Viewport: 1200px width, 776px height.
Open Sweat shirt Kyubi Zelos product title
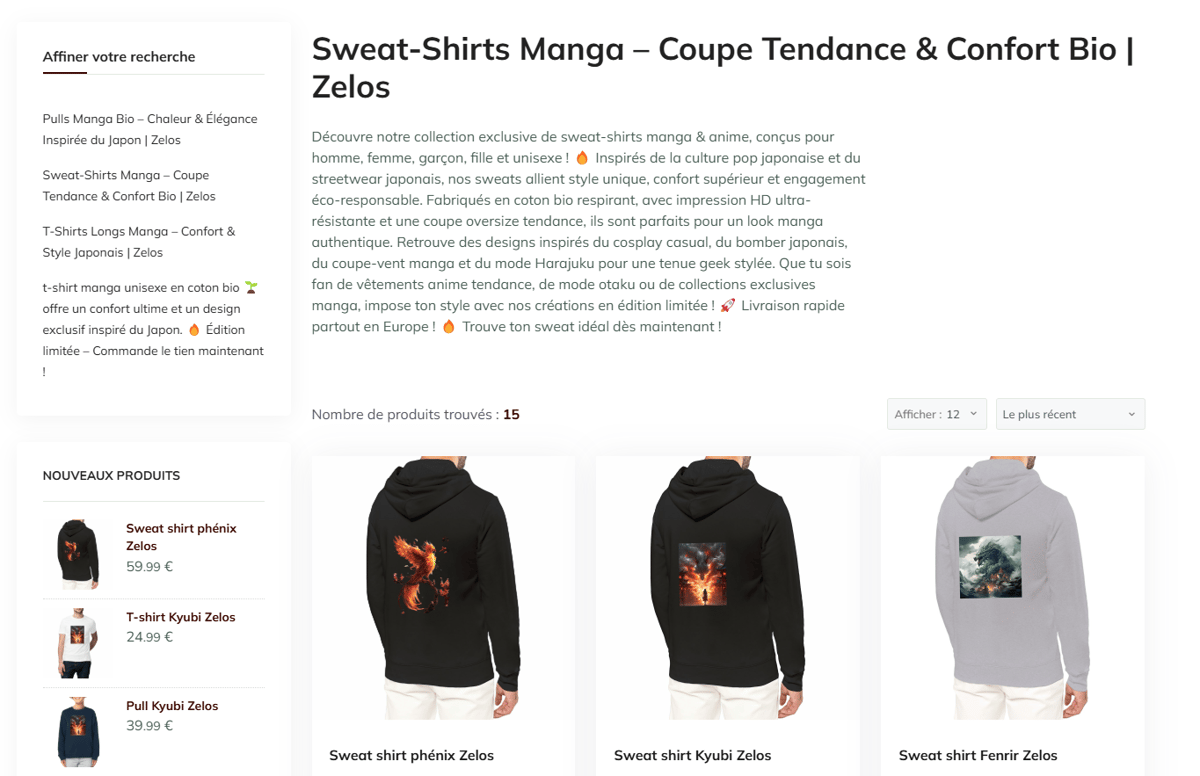pyautogui.click(x=693, y=755)
